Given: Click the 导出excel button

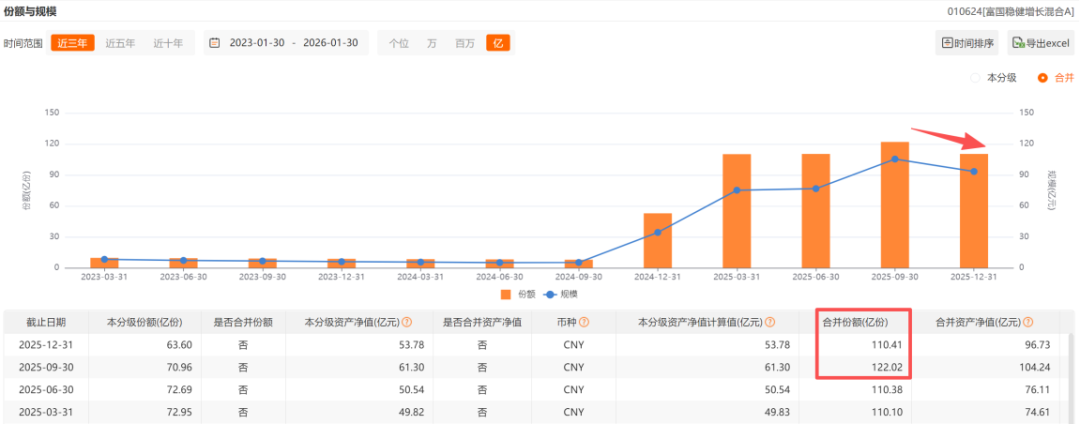Looking at the screenshot, I should pos(1041,43).
